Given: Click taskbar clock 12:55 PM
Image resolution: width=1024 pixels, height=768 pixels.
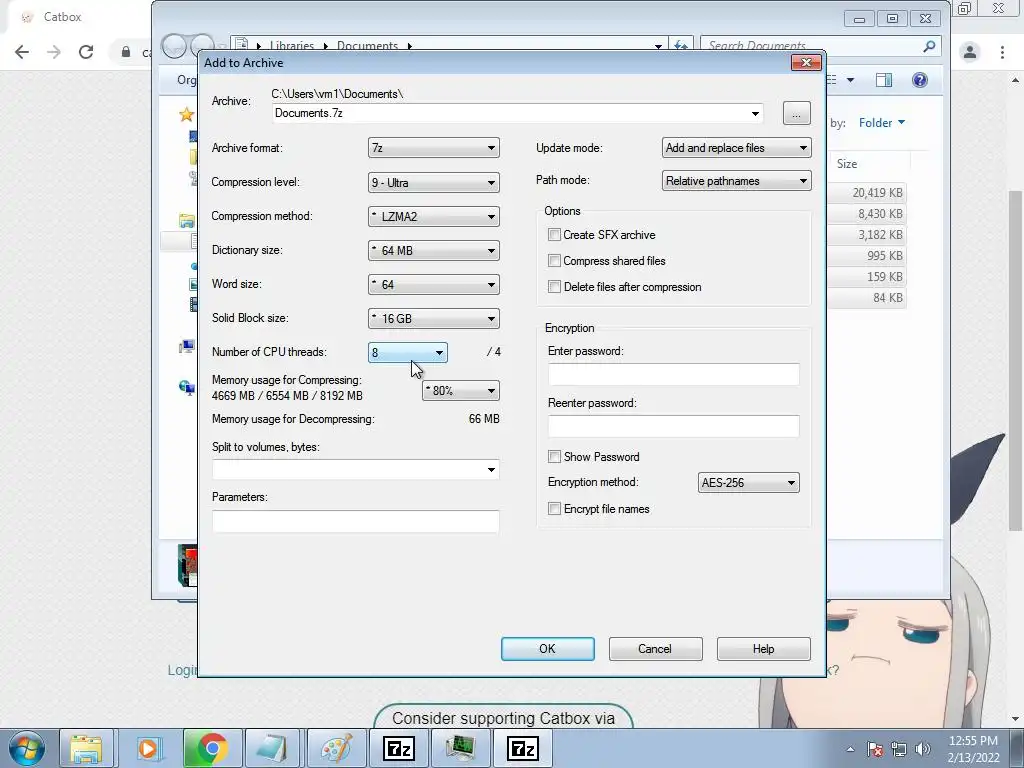Looking at the screenshot, I should click(973, 748).
